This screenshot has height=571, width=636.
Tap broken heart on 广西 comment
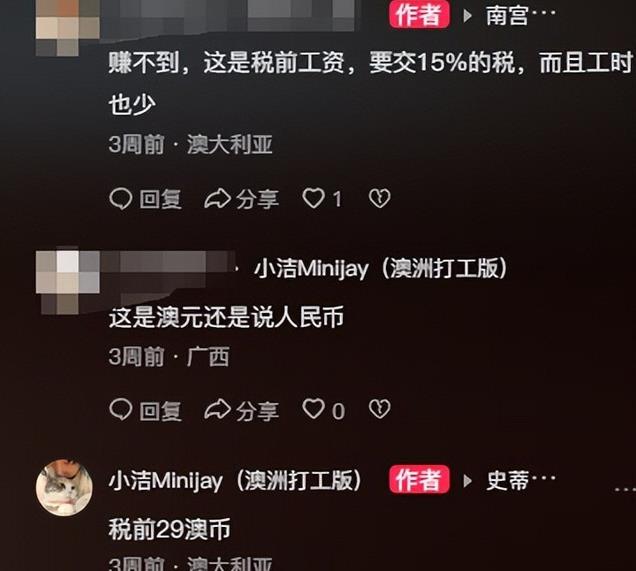[380, 410]
